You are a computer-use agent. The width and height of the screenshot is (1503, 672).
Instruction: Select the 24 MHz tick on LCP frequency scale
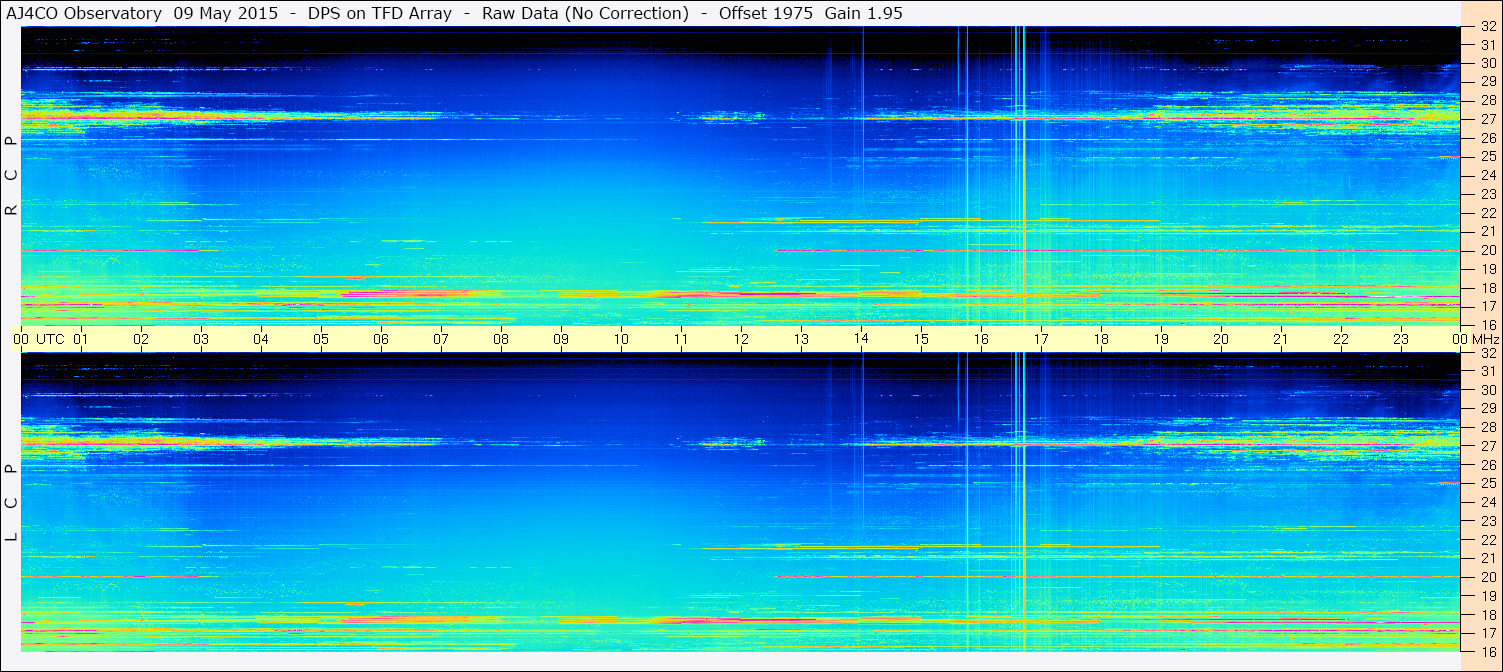[1488, 502]
